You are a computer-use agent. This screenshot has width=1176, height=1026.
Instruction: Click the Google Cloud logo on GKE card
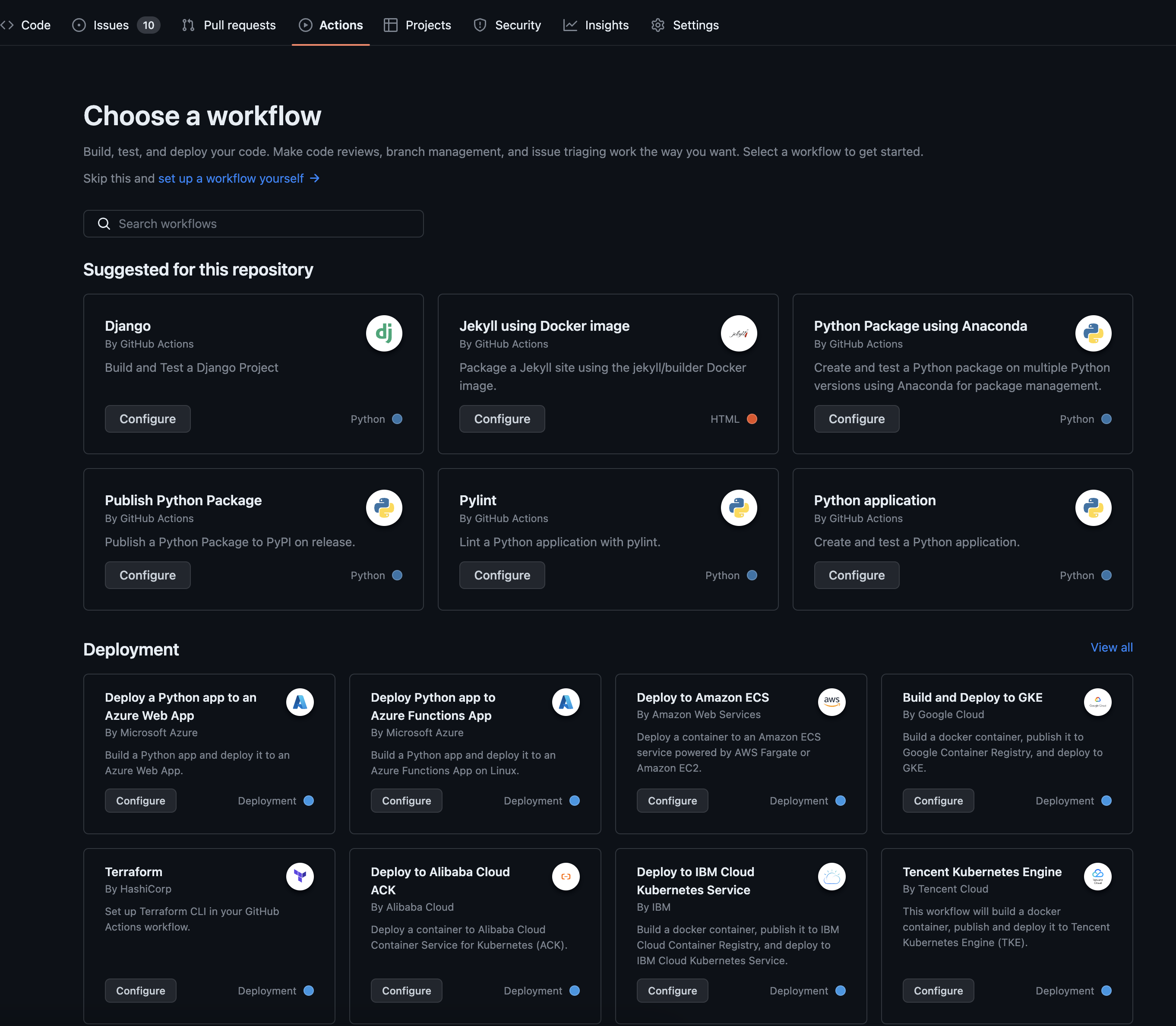point(1097,702)
